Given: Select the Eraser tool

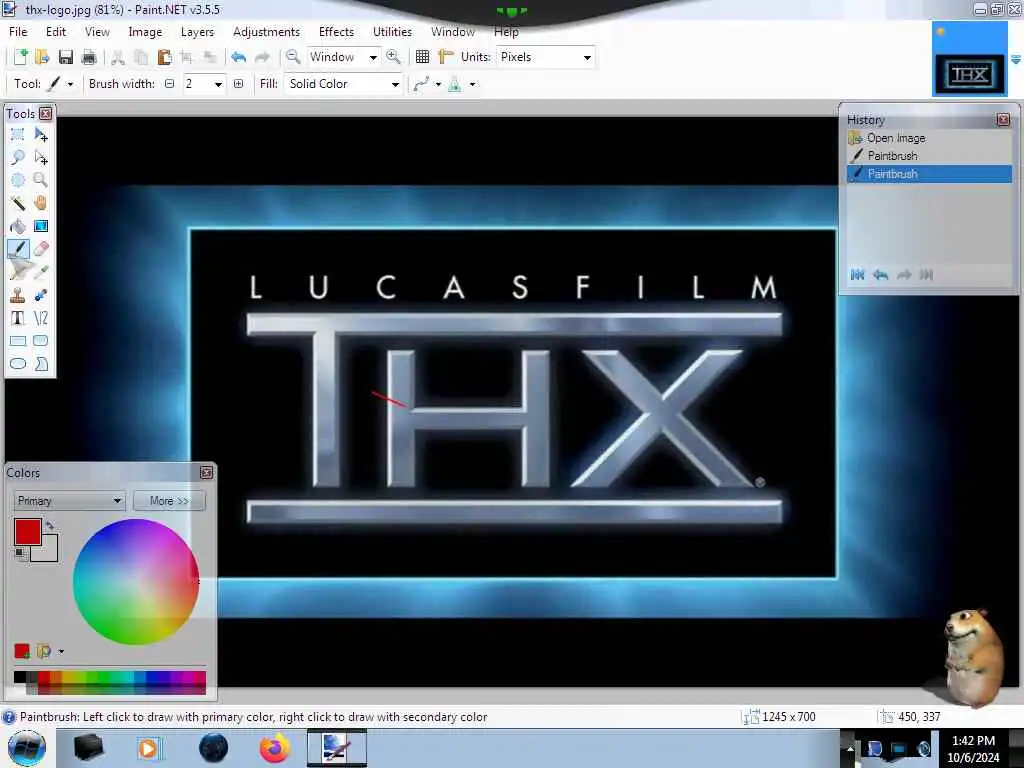Looking at the screenshot, I should point(40,249).
